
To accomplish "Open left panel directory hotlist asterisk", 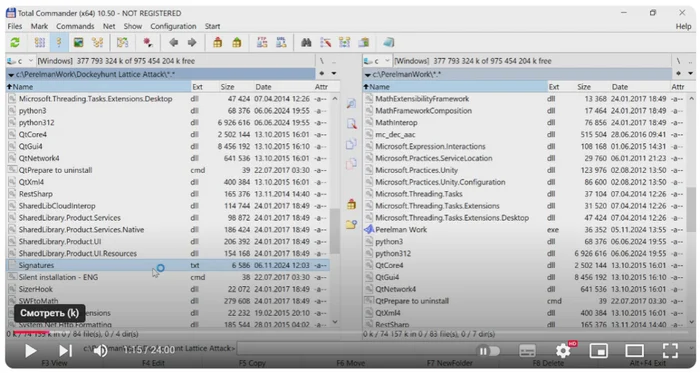I will [x=322, y=74].
